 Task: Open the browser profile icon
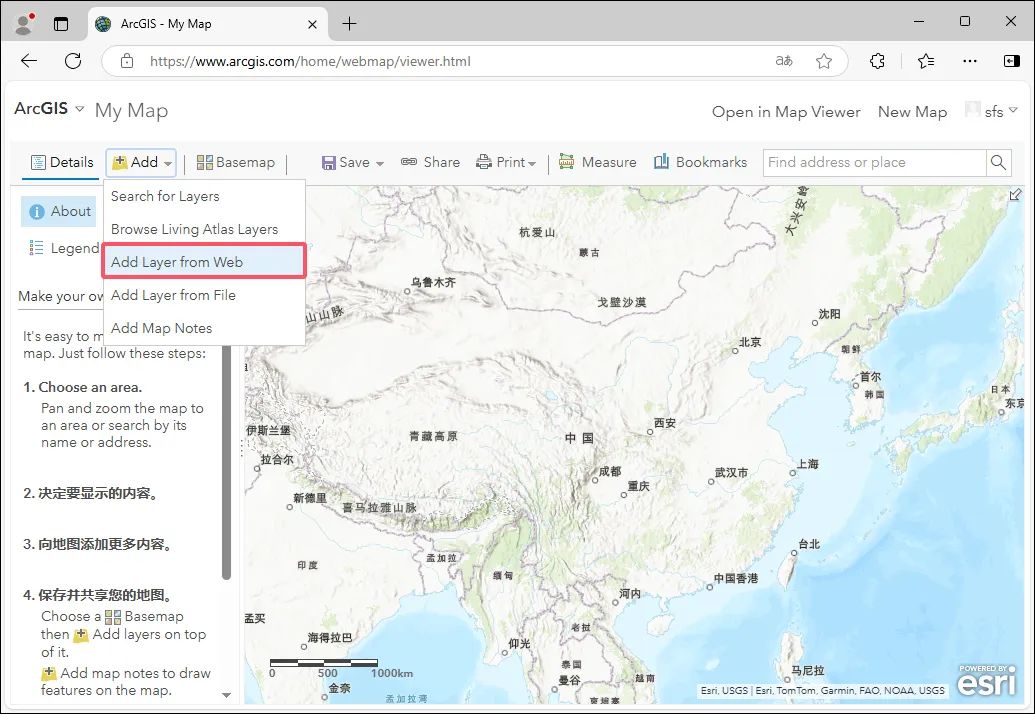pyautogui.click(x=25, y=24)
